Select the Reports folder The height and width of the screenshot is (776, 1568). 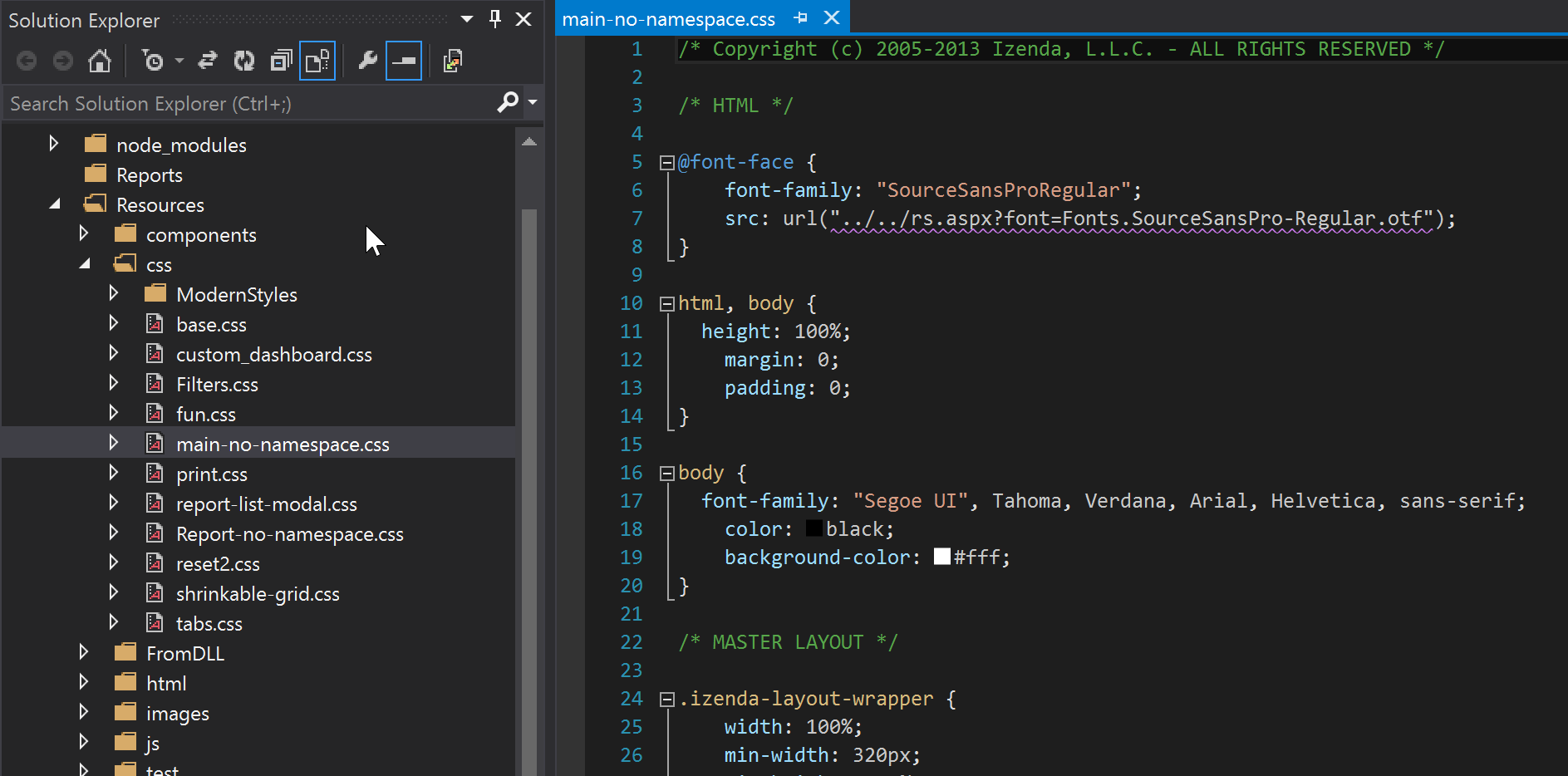coord(150,175)
